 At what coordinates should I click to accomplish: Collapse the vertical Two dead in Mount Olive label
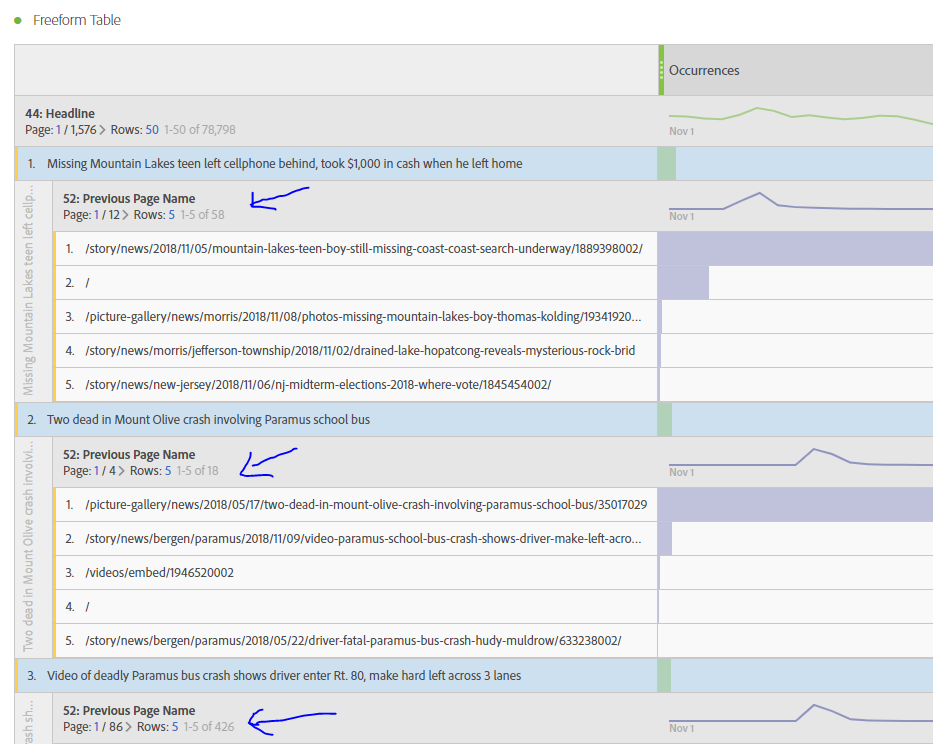coord(28,546)
